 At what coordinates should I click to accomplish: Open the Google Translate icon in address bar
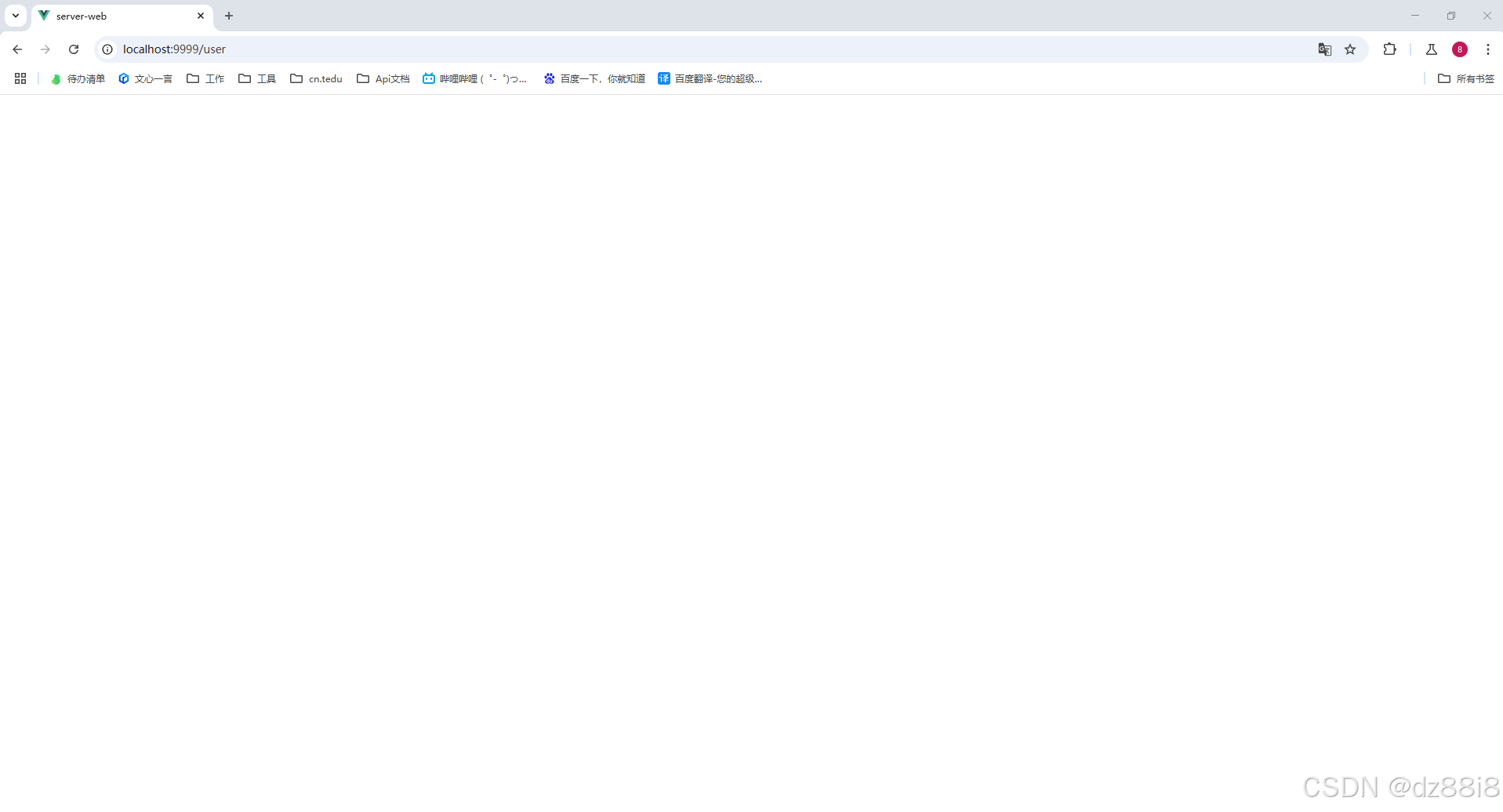point(1324,49)
